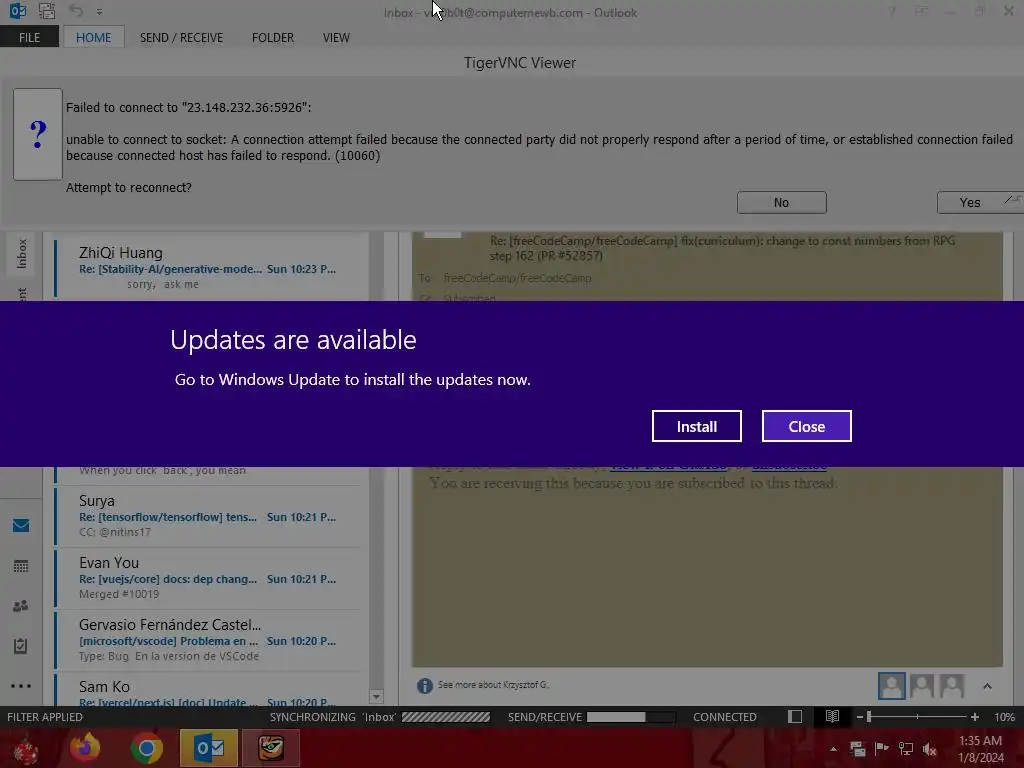The height and width of the screenshot is (768, 1024).
Task: Click the zoom in plus button
Action: pos(974,717)
